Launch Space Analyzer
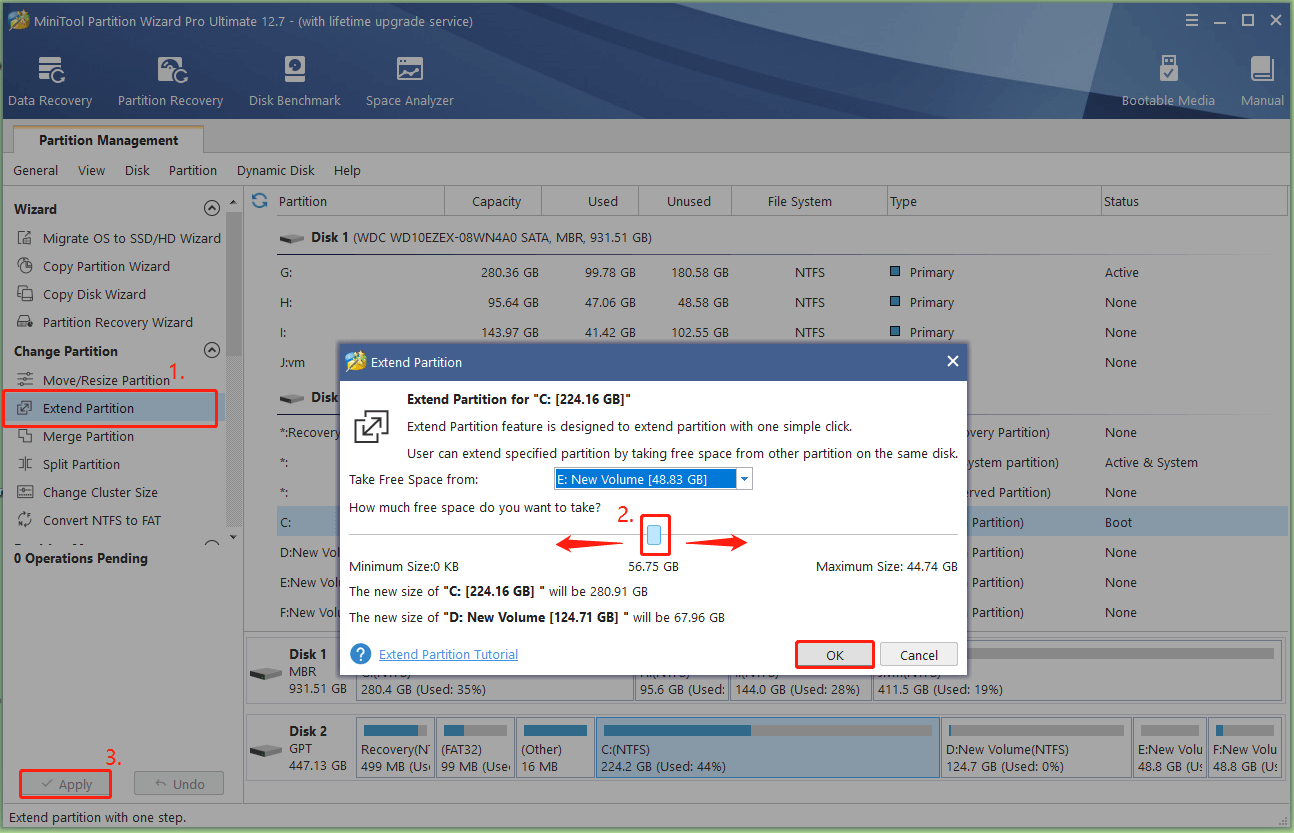The width and height of the screenshot is (1294, 833). coord(409,82)
